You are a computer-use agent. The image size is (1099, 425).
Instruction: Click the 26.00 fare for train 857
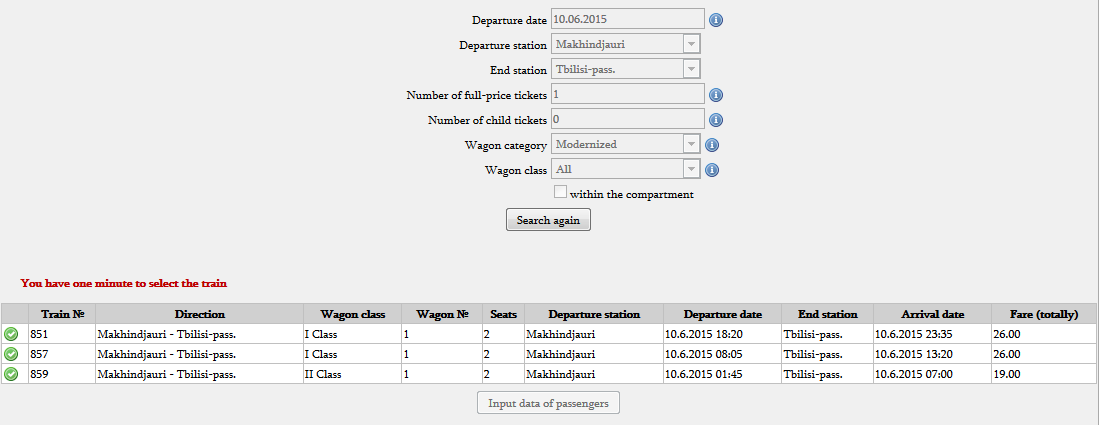point(1044,354)
